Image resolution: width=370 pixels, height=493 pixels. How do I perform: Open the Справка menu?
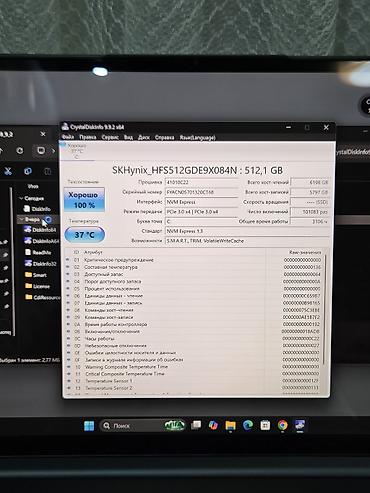(164, 137)
